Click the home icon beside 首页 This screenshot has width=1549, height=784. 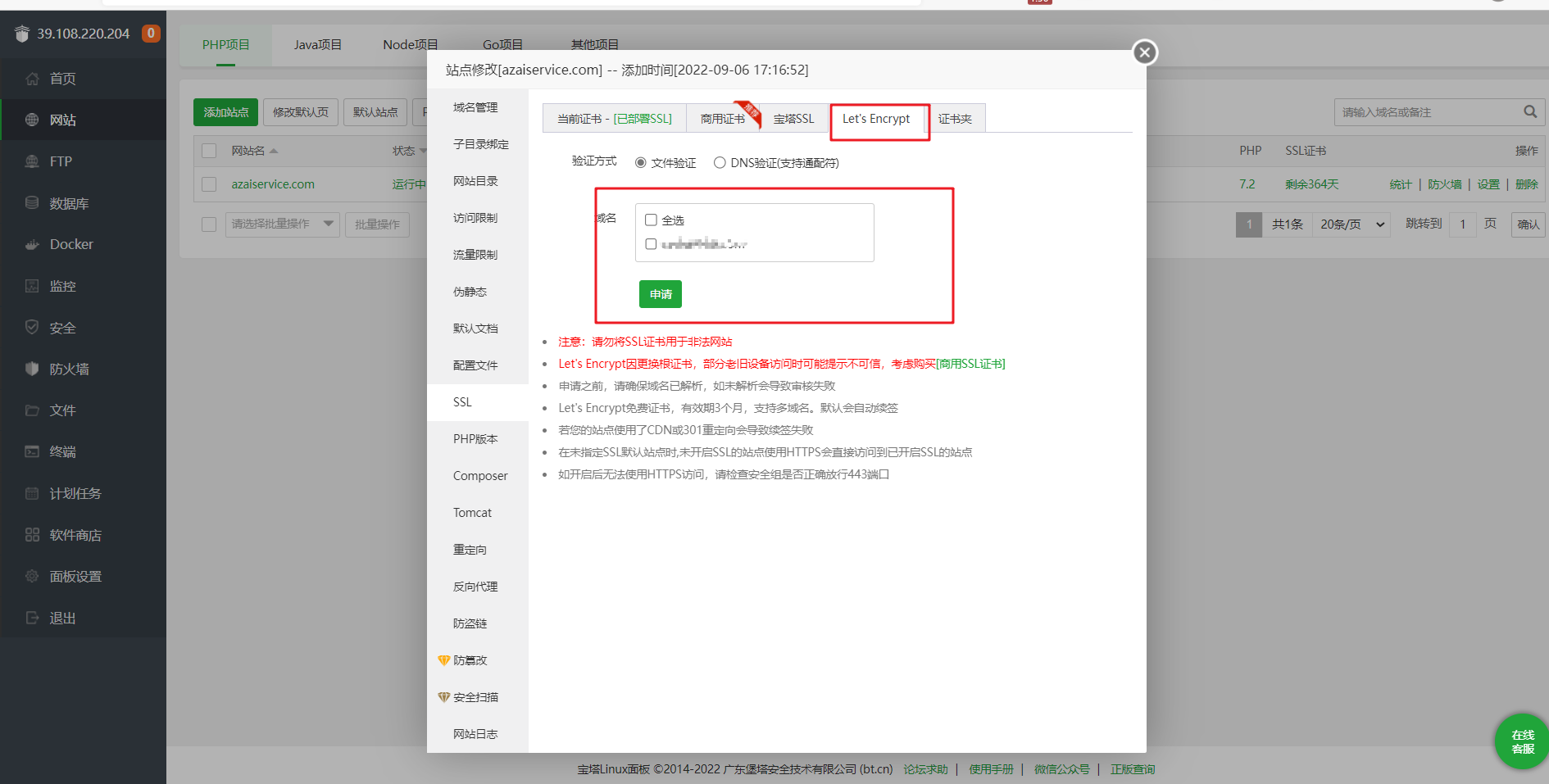tap(32, 79)
